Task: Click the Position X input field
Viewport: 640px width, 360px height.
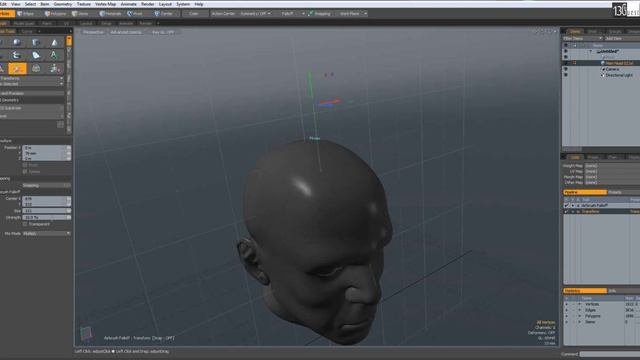Action: click(x=47, y=148)
